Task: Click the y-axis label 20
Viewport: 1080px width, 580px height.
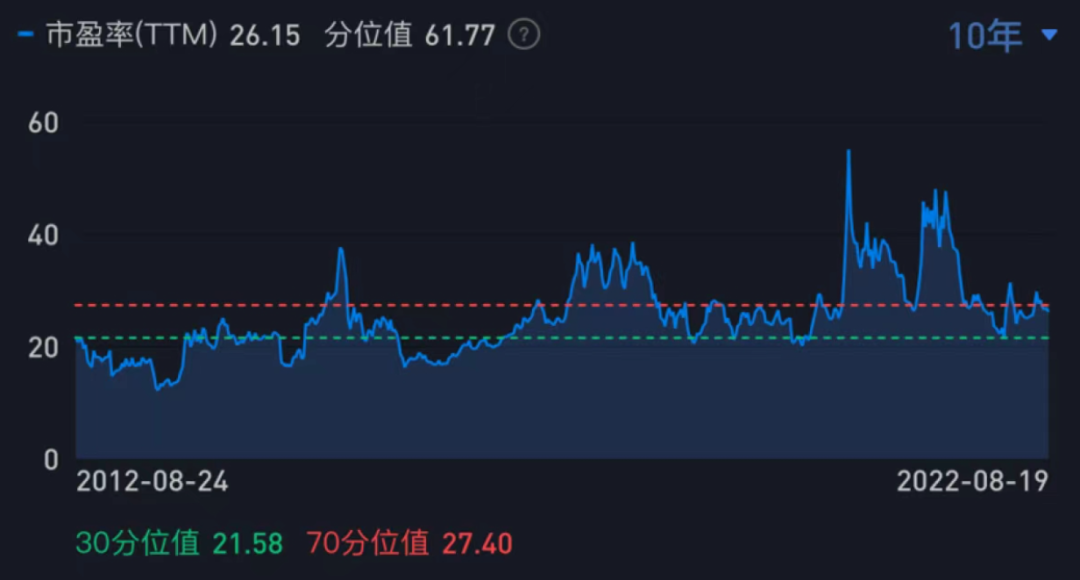Action: [x=44, y=347]
